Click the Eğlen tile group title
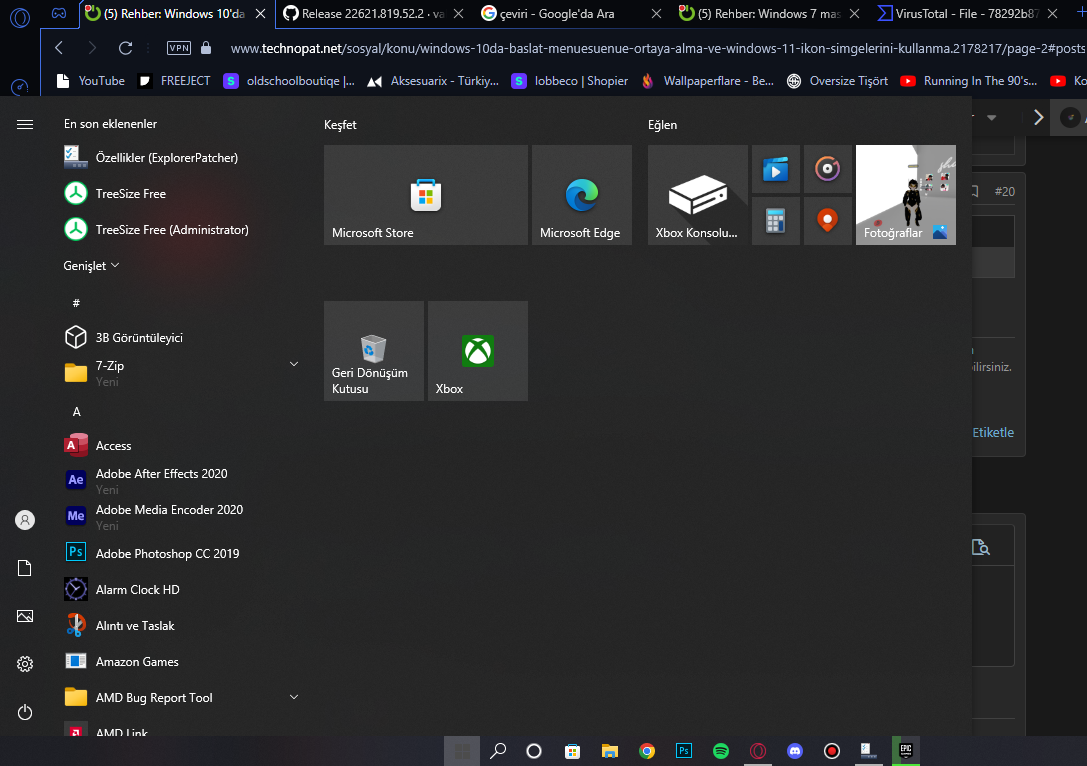This screenshot has height=766, width=1087. tap(662, 125)
